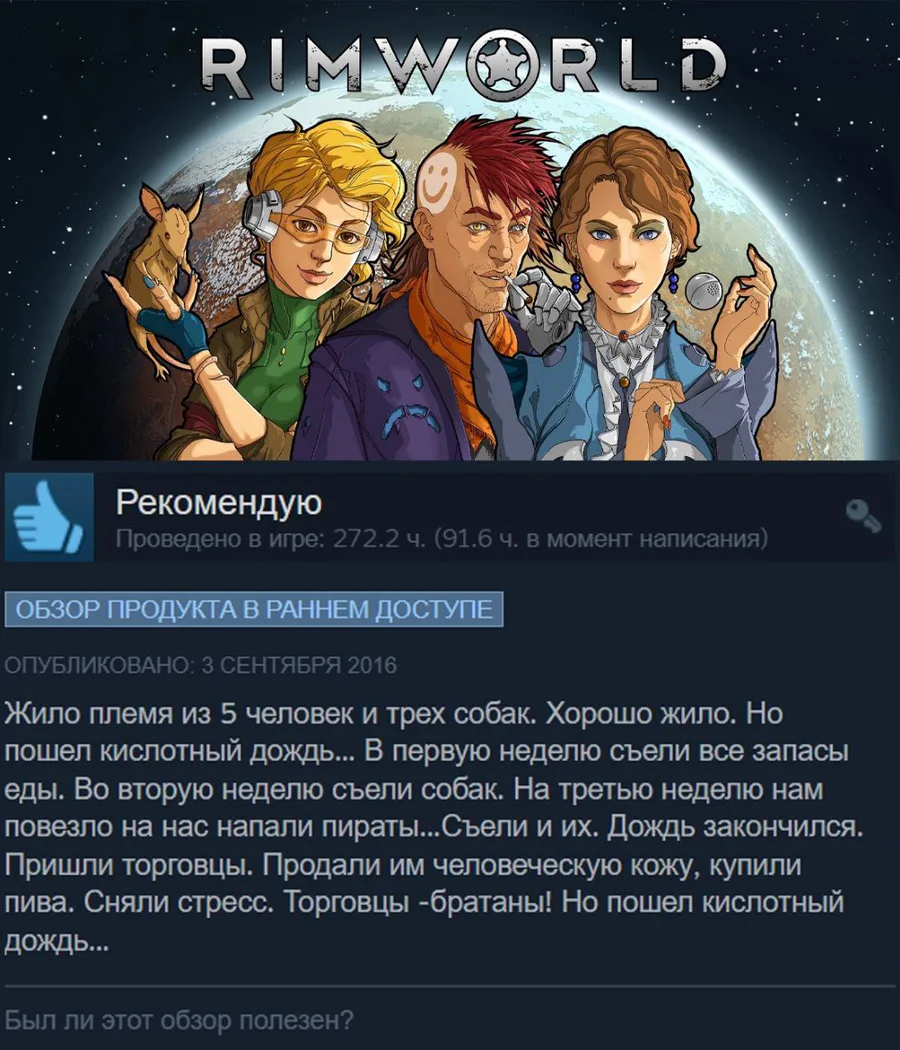Click the 'ОБЗОР ПРОДУКТА В РАННЕМ ДОСТУПЕ' badge
Viewport: 900px width, 1050px height.
tap(254, 609)
